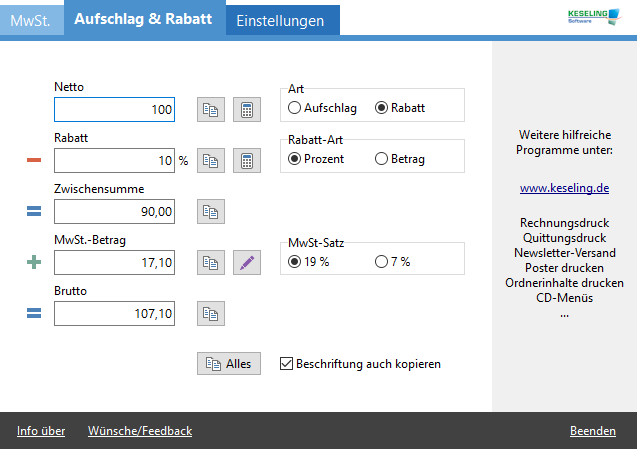Copy the Netto value to clipboard
This screenshot has height=449, width=637.
(211, 109)
